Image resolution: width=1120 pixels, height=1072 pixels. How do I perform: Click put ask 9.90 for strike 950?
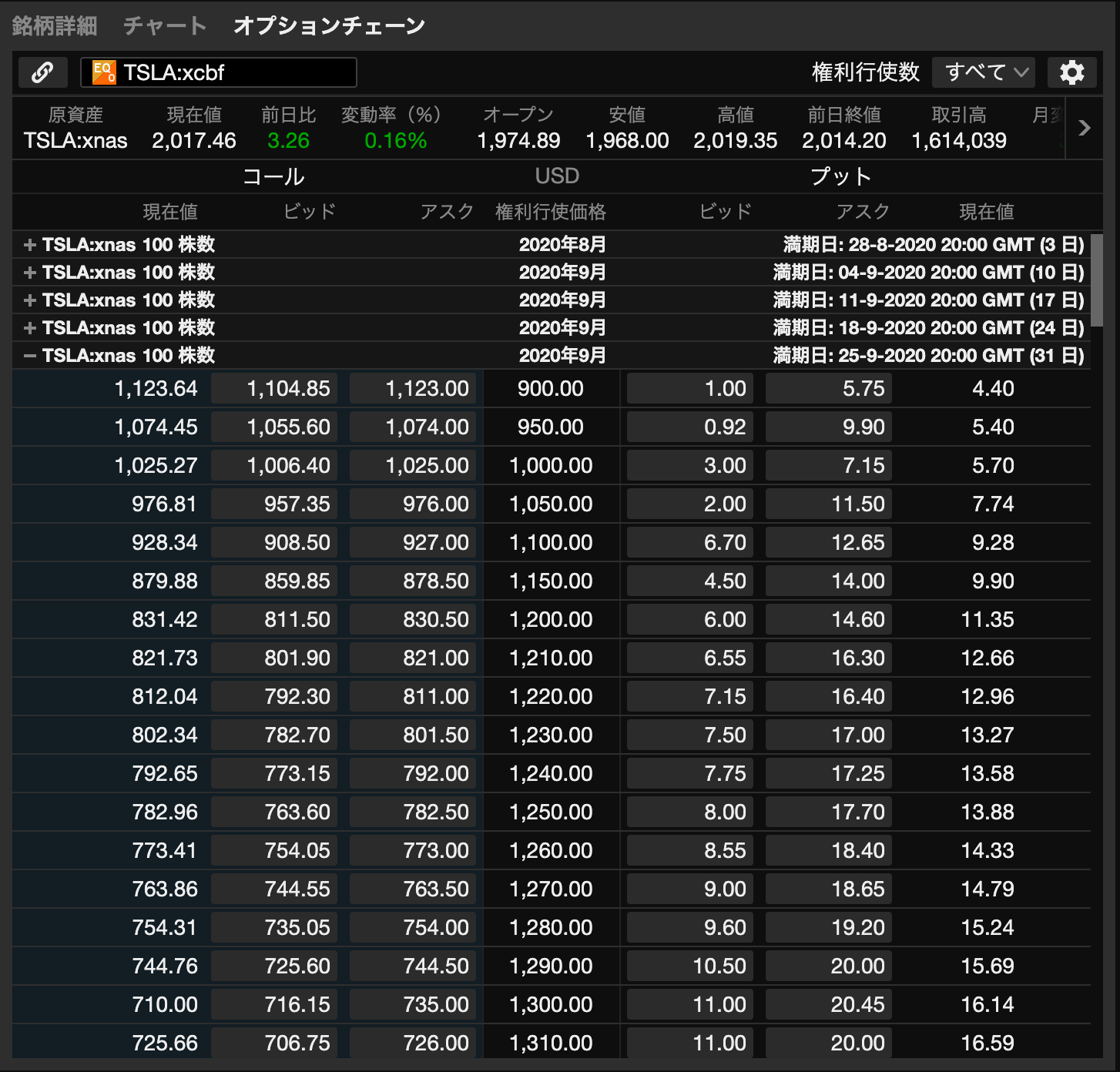coord(829,427)
